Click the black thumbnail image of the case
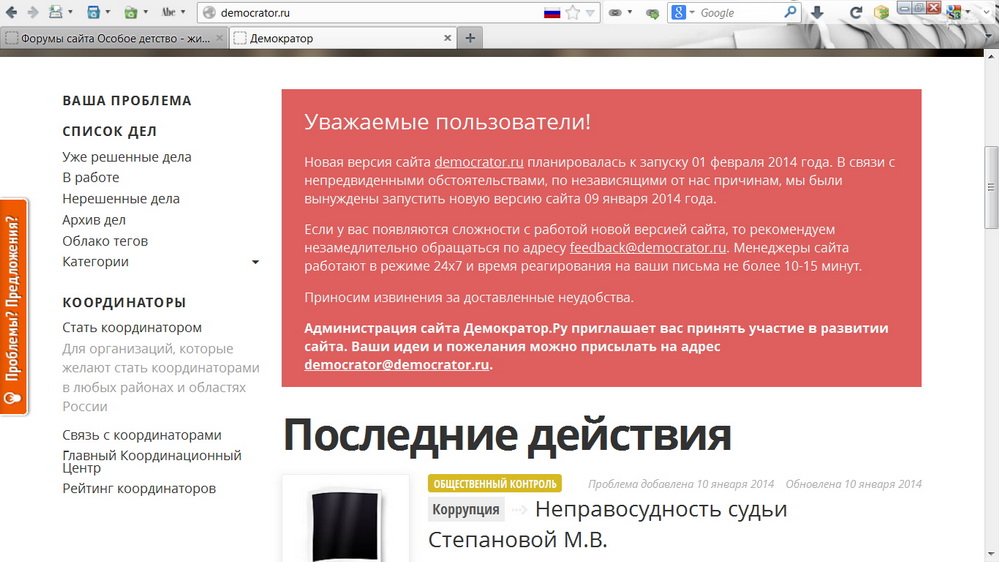The image size is (999, 562). coord(345,522)
